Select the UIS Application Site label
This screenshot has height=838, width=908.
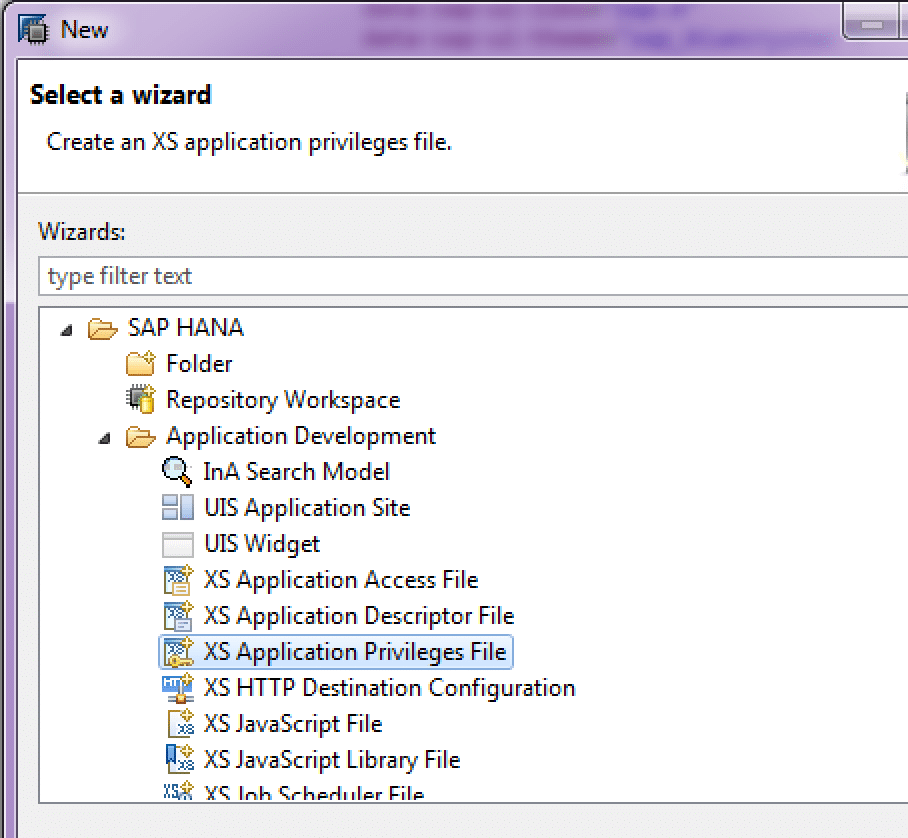click(307, 508)
